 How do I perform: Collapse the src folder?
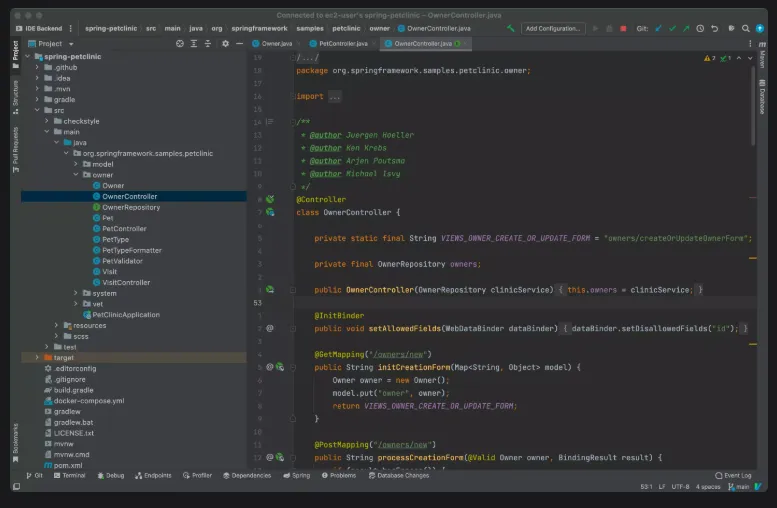coord(37,110)
